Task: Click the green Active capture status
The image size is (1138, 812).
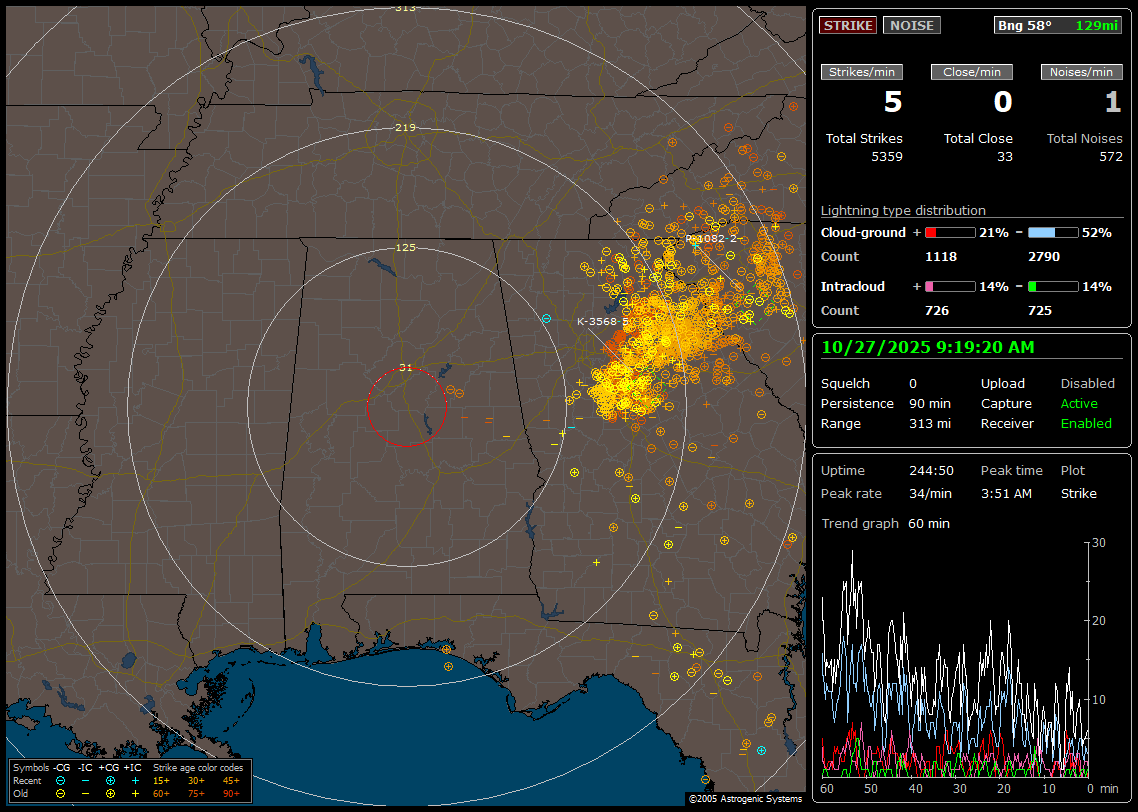Action: [x=1079, y=404]
